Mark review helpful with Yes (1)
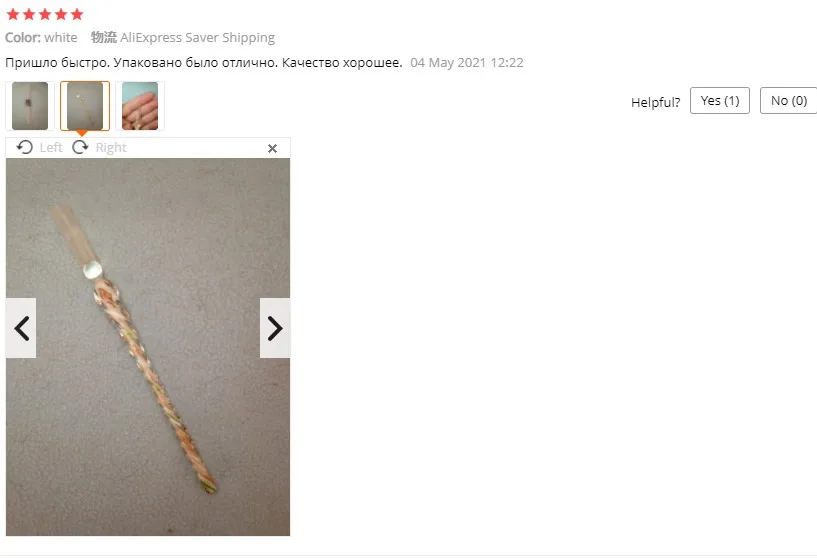 (720, 101)
